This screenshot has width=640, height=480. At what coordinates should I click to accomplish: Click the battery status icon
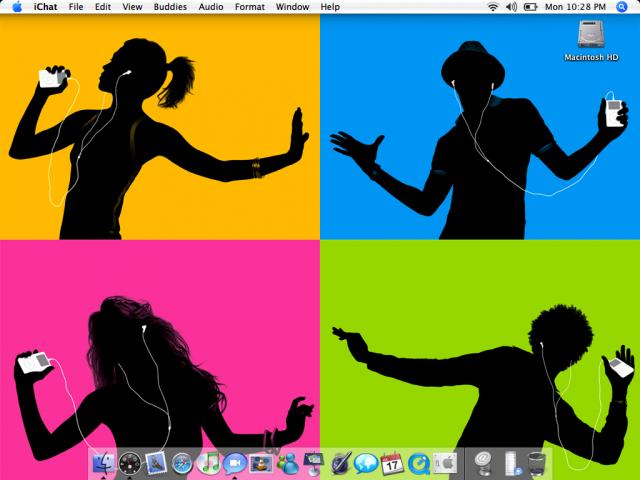coord(530,7)
